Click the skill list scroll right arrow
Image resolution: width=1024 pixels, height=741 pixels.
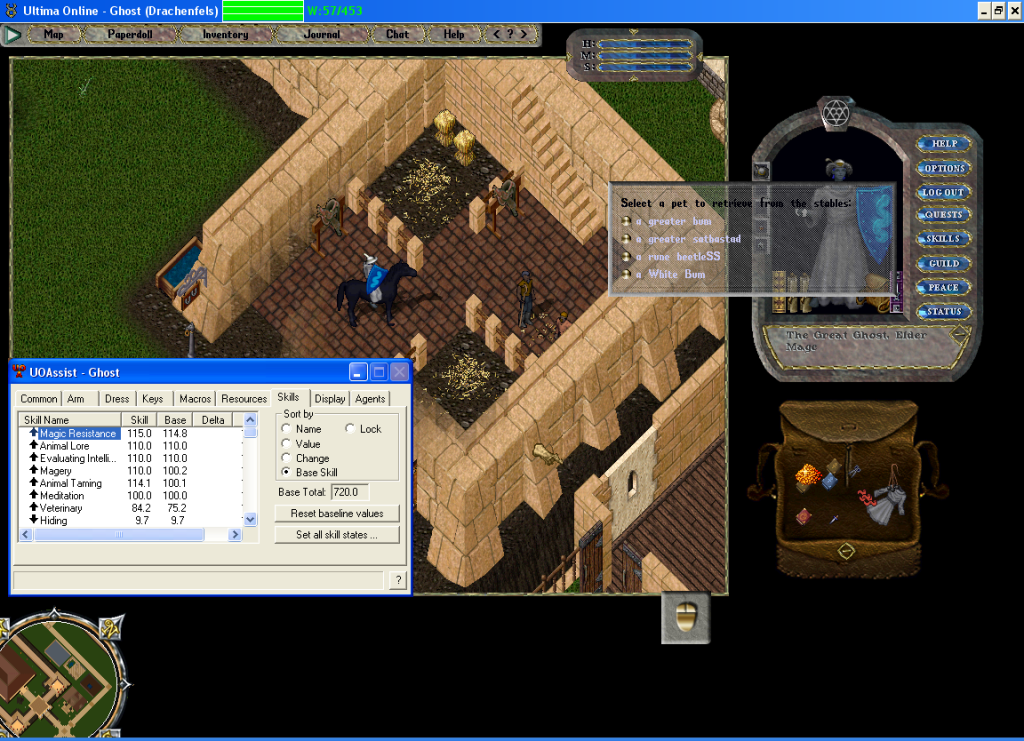point(235,534)
